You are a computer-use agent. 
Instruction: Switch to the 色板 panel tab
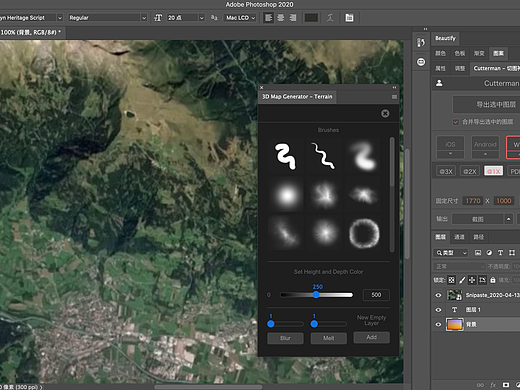(x=460, y=53)
